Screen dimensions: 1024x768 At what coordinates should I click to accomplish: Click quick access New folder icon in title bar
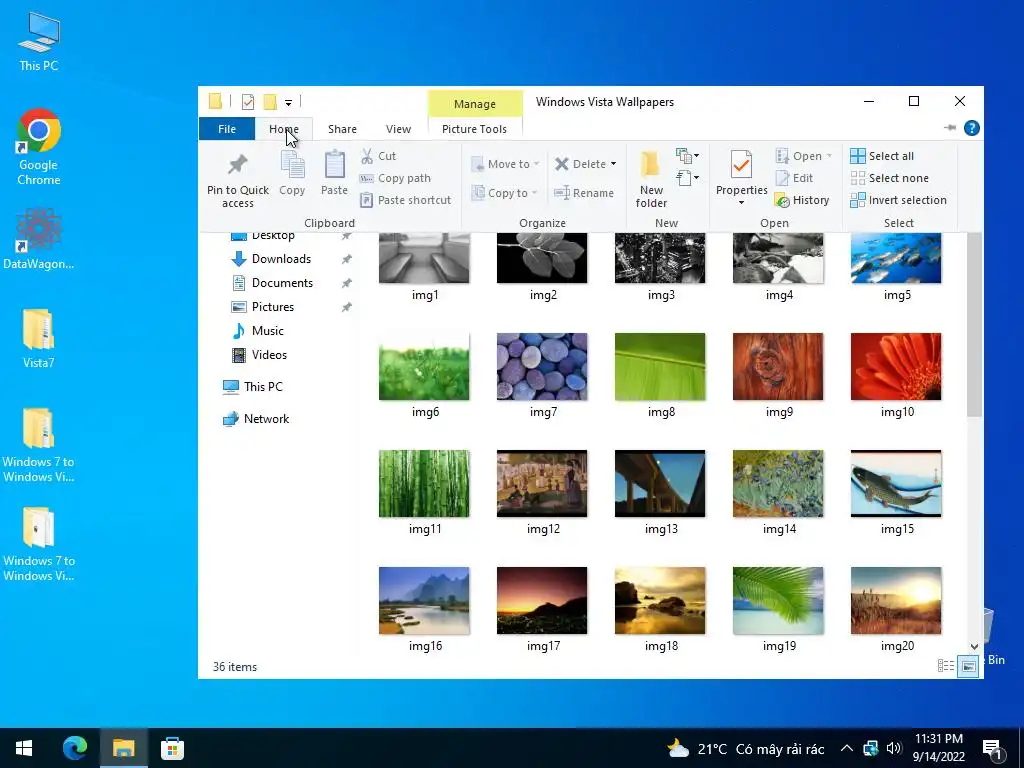(x=270, y=102)
